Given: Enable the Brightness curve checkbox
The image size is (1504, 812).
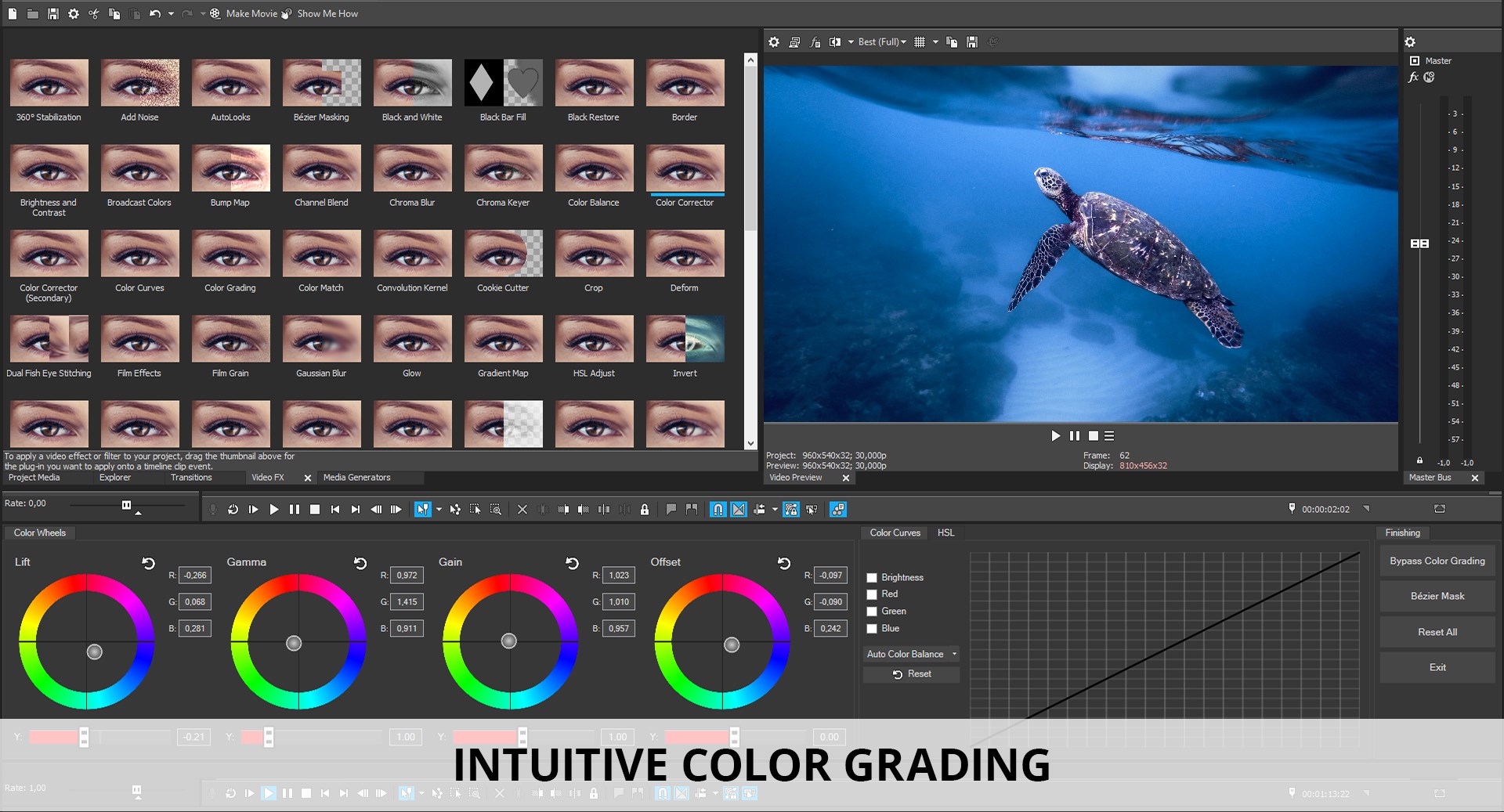Looking at the screenshot, I should [x=871, y=578].
